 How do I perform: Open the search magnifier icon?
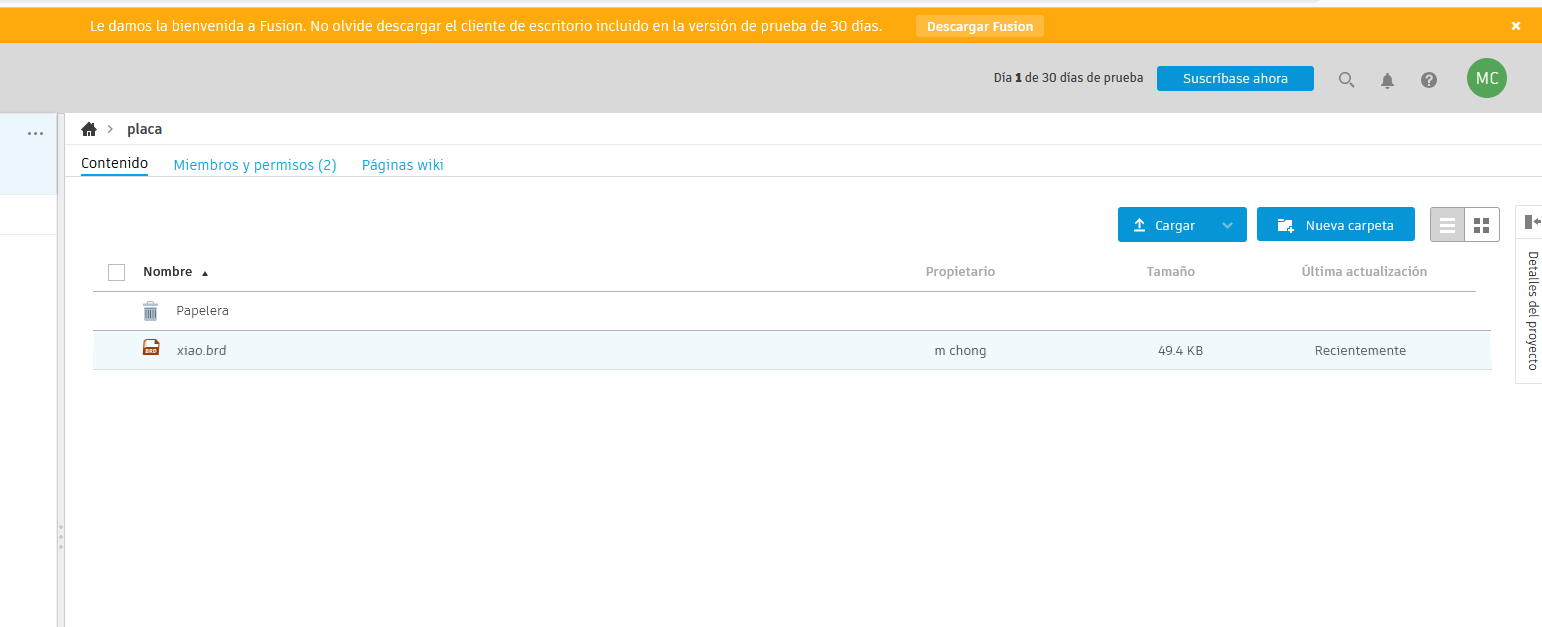tap(1346, 80)
